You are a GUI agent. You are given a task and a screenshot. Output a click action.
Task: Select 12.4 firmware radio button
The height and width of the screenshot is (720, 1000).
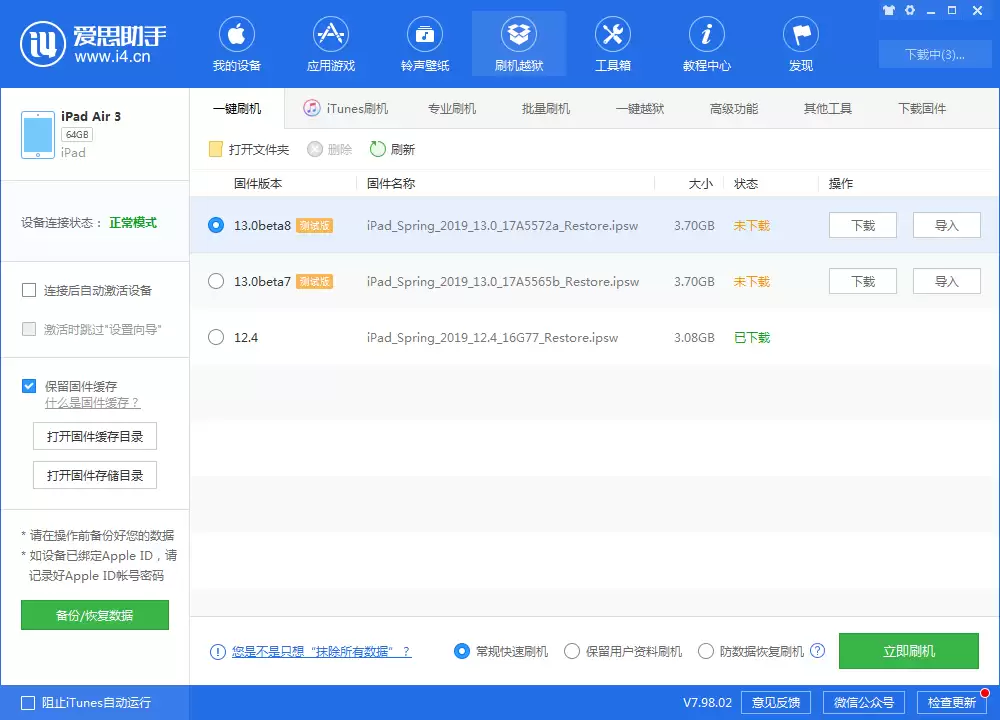216,337
